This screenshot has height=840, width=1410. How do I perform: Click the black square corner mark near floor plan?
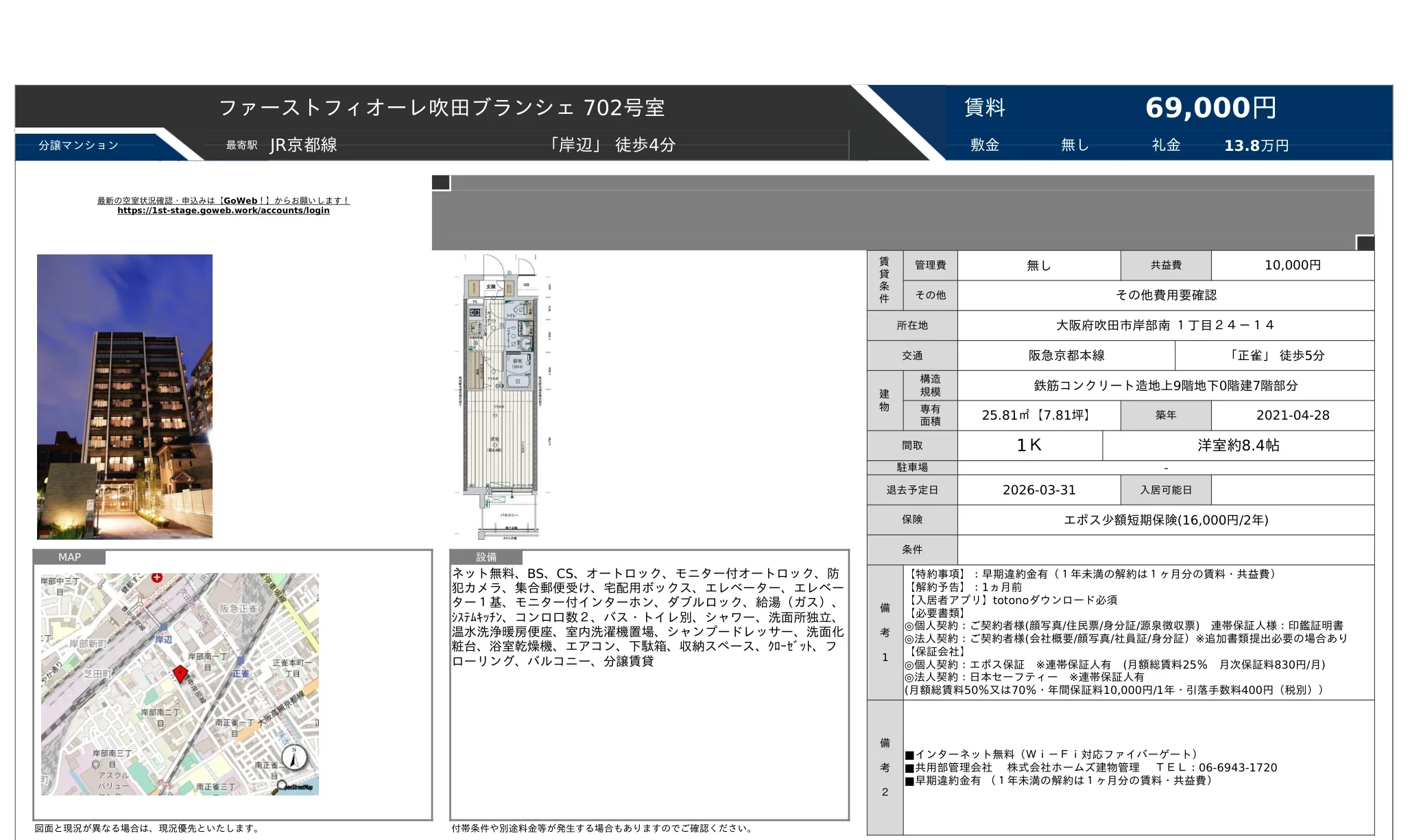pos(439,181)
